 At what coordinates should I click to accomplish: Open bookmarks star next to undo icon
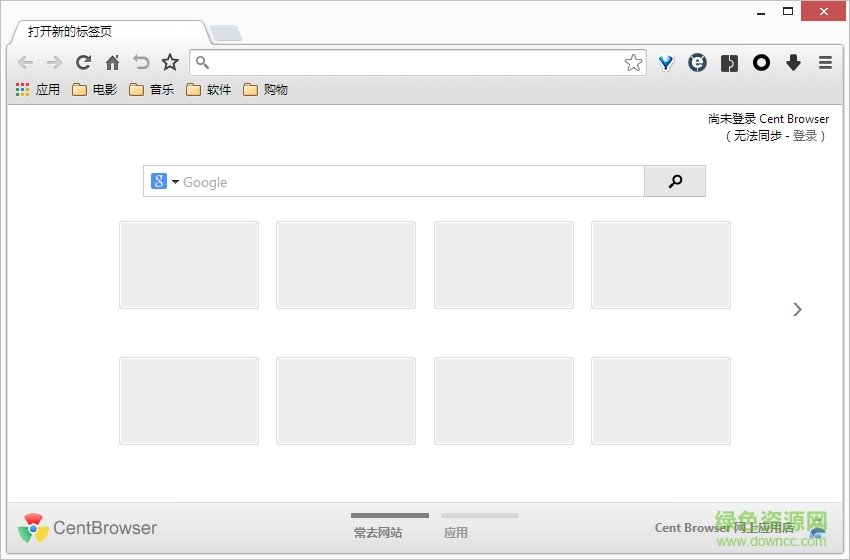[x=170, y=62]
